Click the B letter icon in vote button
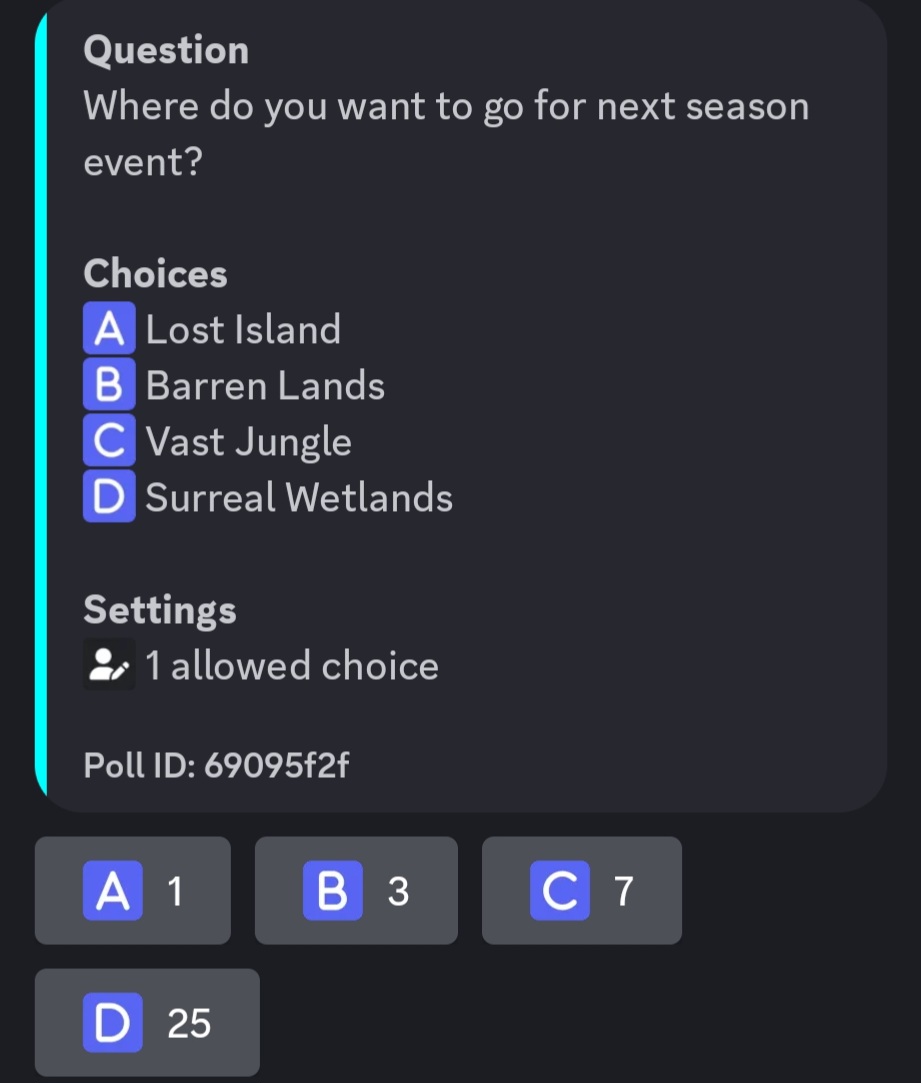921x1083 pixels. [x=333, y=890]
